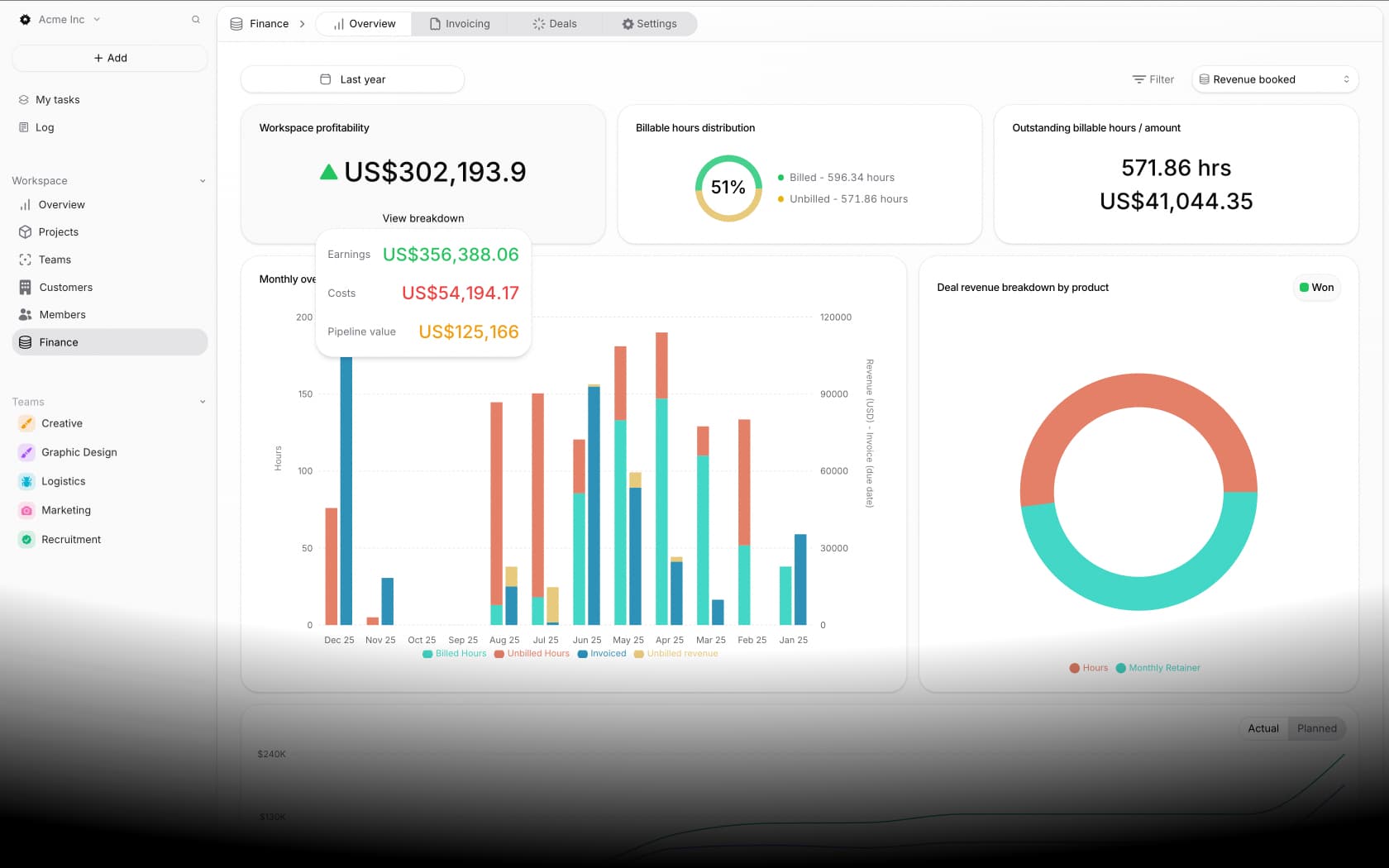Switch to the Invoicing tab
Image resolution: width=1389 pixels, height=868 pixels.
[x=460, y=24]
